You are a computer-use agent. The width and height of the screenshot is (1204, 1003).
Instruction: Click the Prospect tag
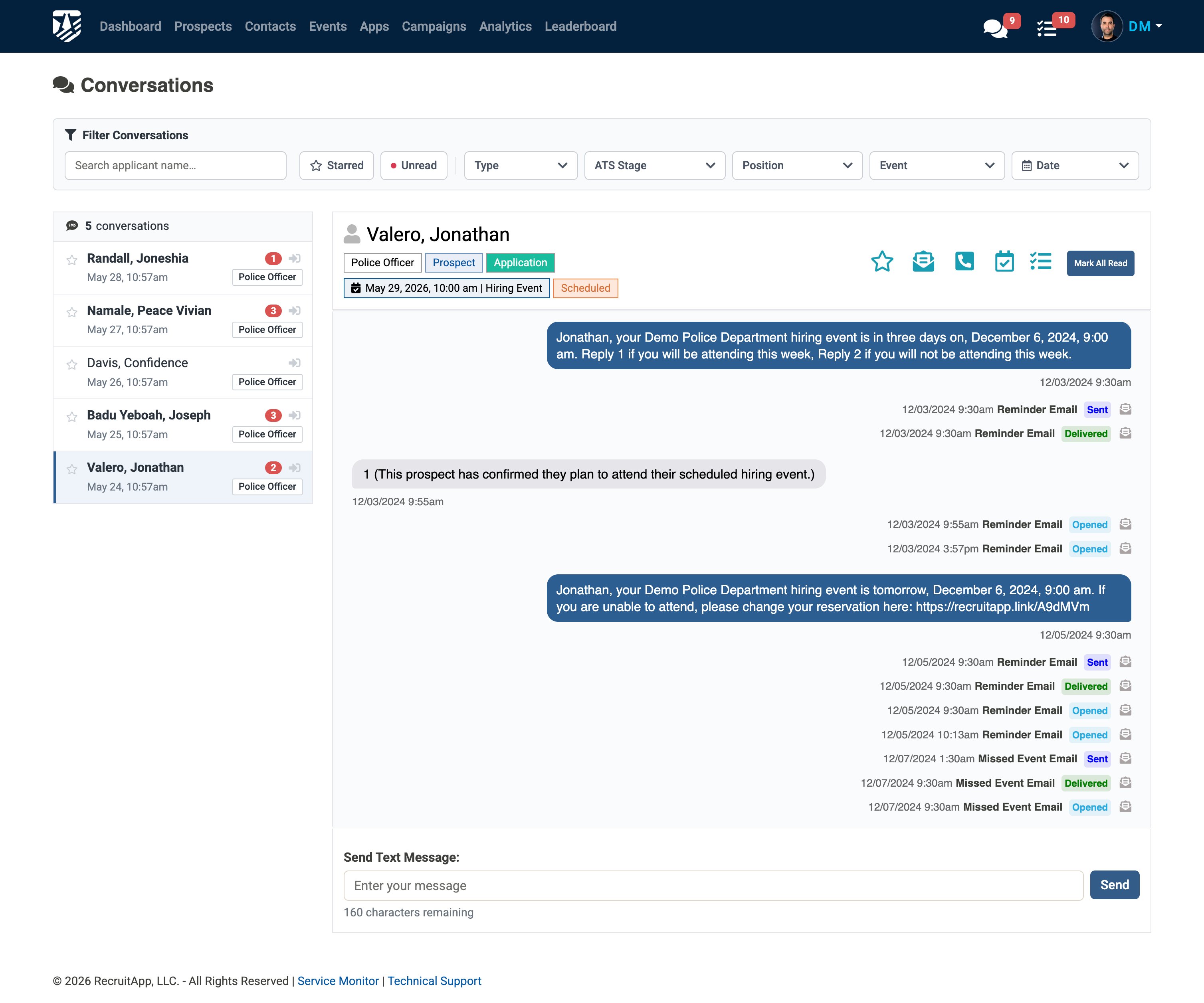pos(453,263)
